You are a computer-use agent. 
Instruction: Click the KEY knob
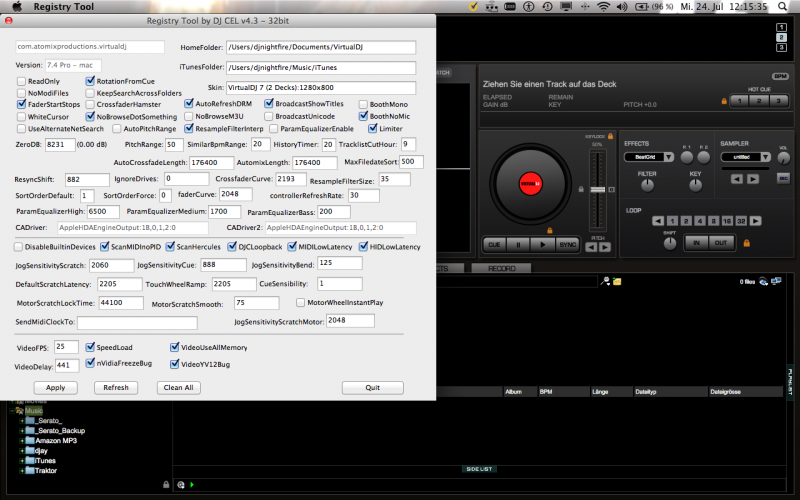[x=695, y=186]
